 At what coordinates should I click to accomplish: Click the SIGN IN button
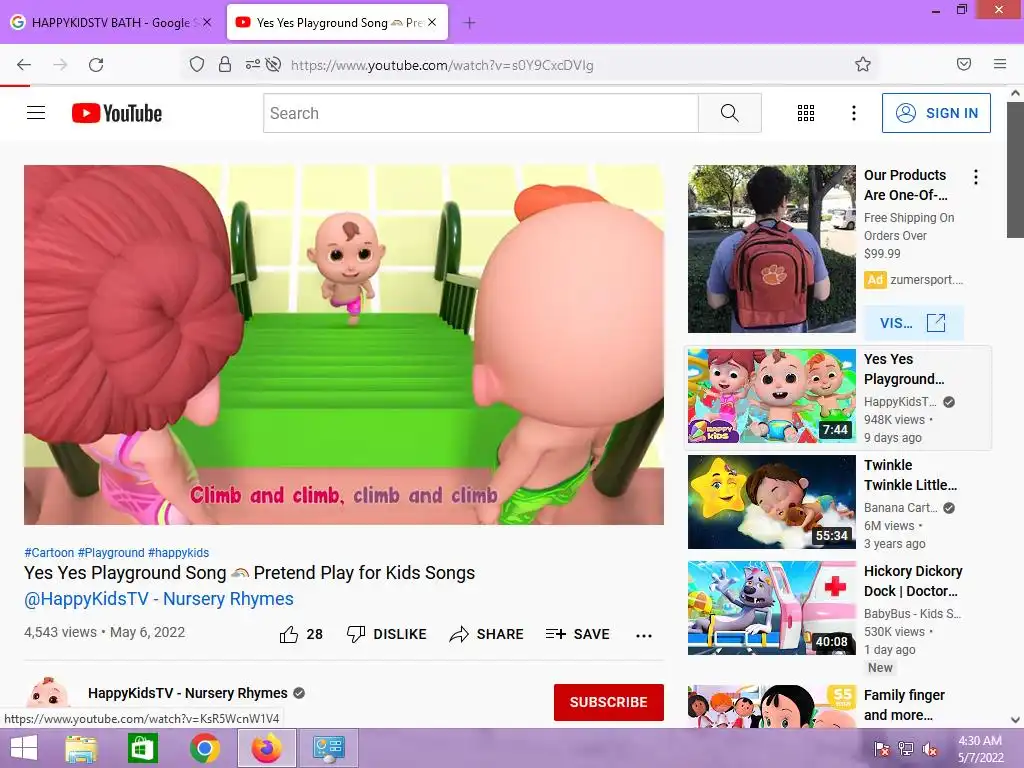click(x=936, y=113)
